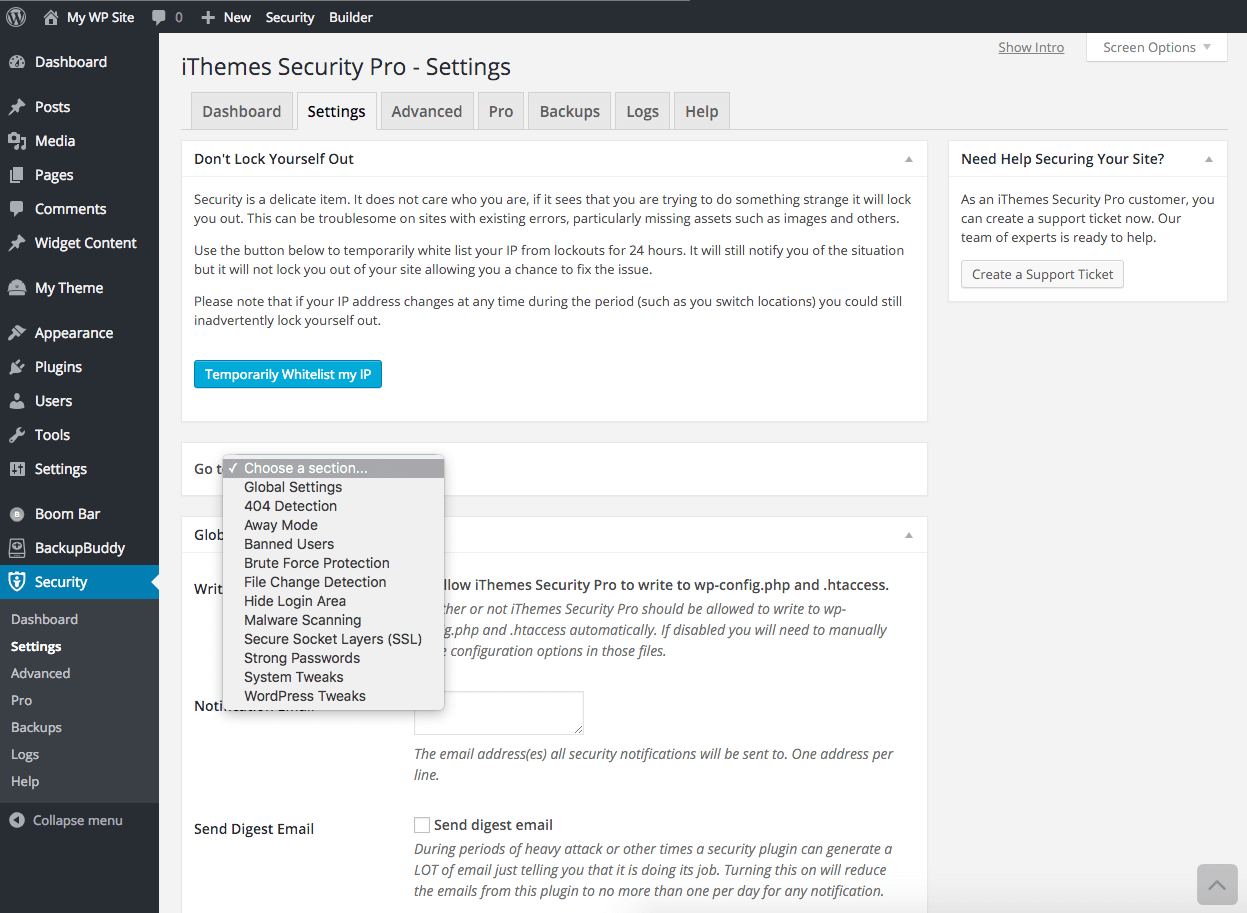
Task: Click the Media icon in sidebar
Action: [17, 141]
